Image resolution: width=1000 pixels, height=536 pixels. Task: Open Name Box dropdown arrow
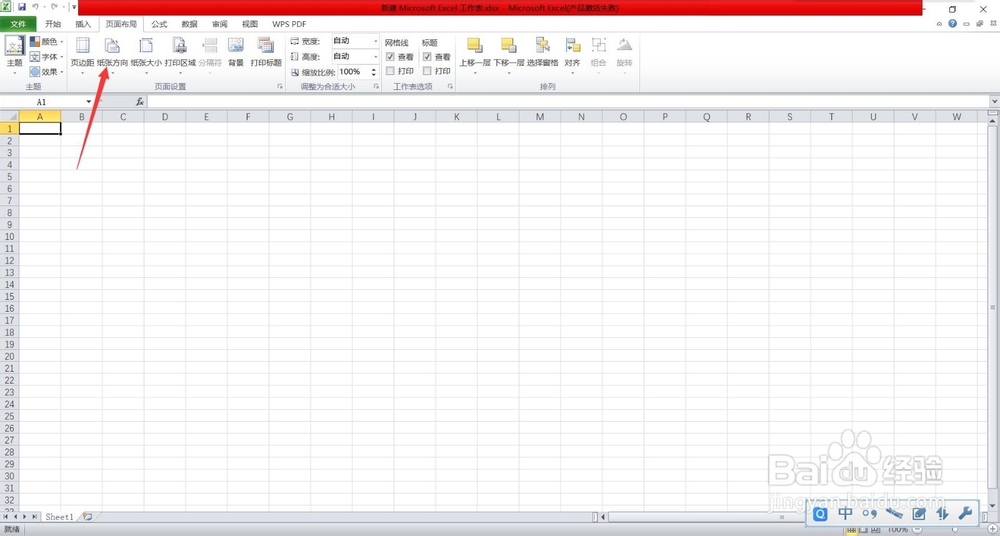(x=89, y=102)
